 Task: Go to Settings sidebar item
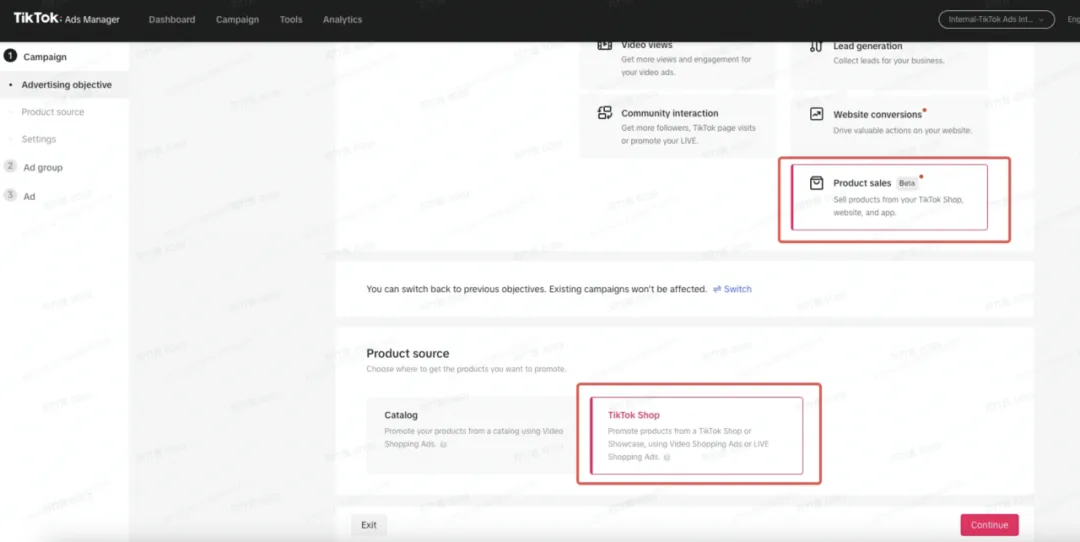(x=39, y=139)
